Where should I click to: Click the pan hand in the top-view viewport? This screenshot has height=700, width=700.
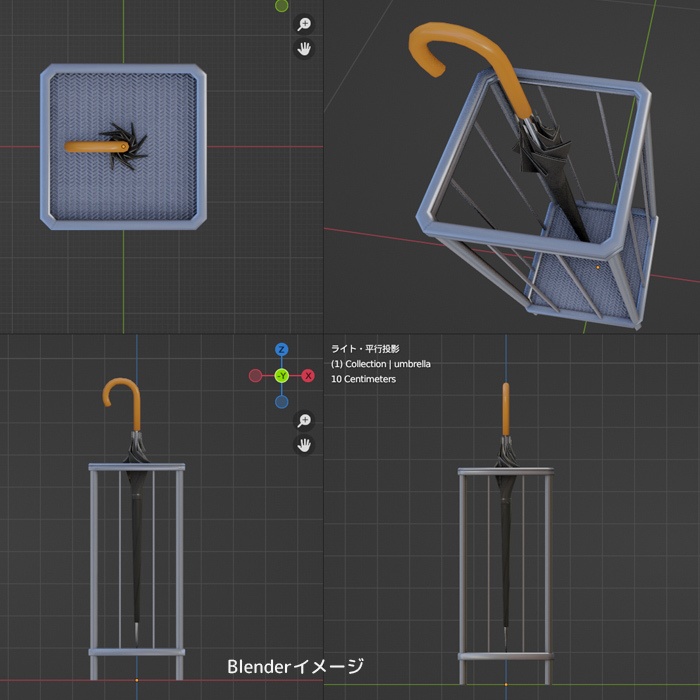[x=304, y=49]
